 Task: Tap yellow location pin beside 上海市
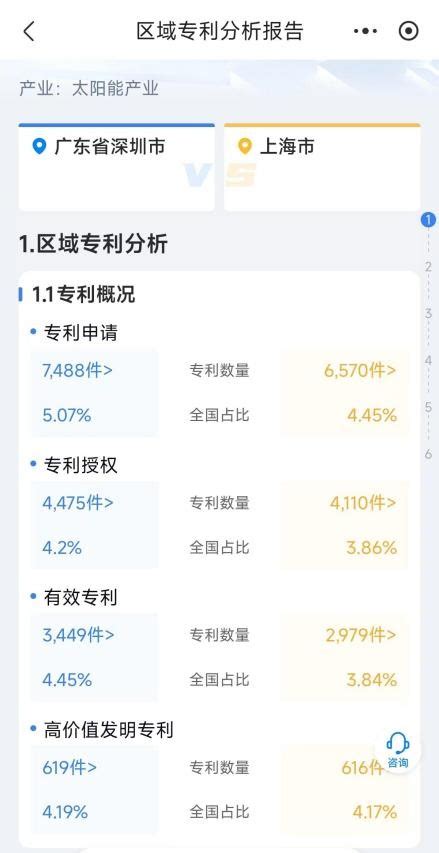pyautogui.click(x=245, y=146)
